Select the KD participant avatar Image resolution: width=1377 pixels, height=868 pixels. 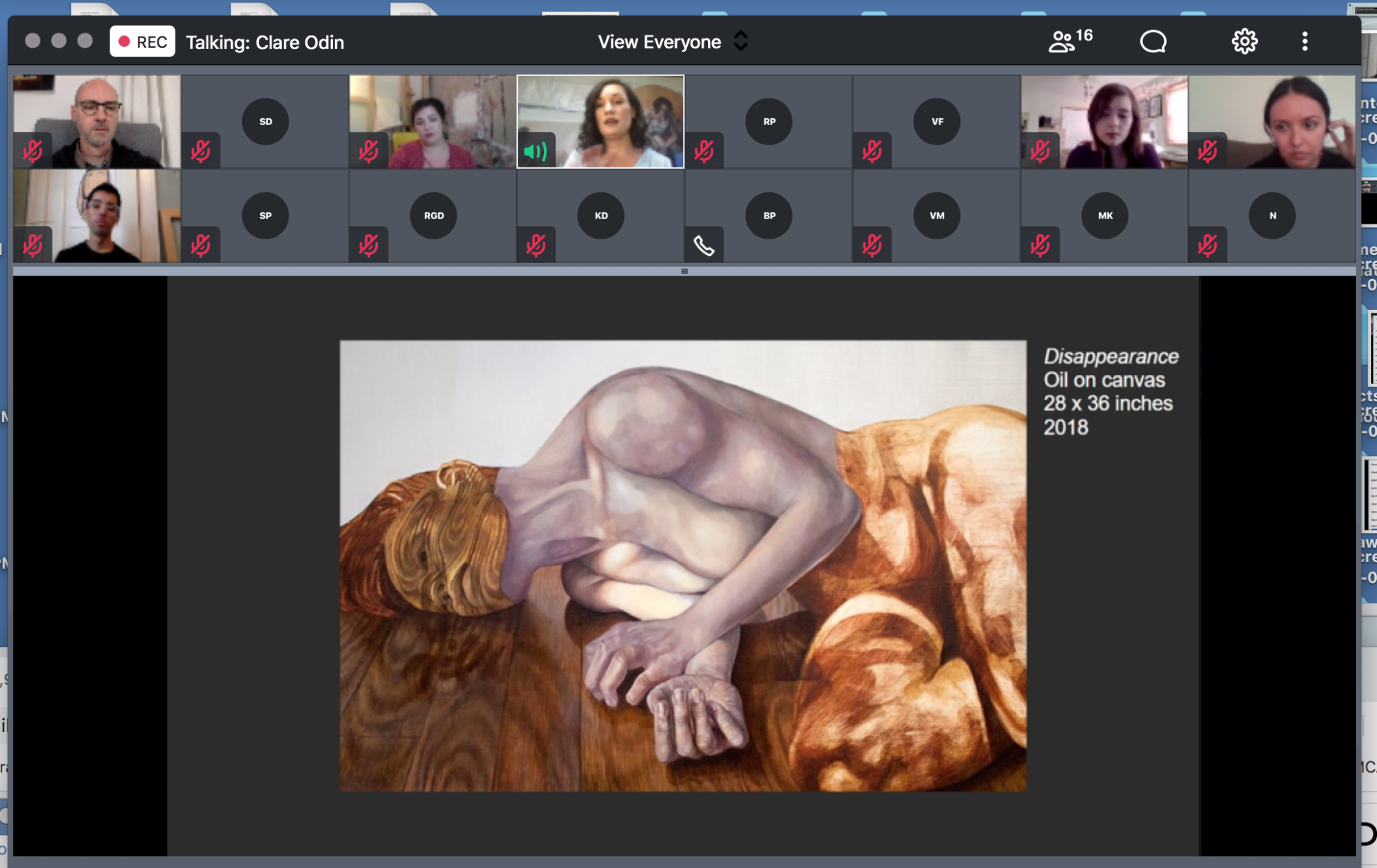point(601,216)
